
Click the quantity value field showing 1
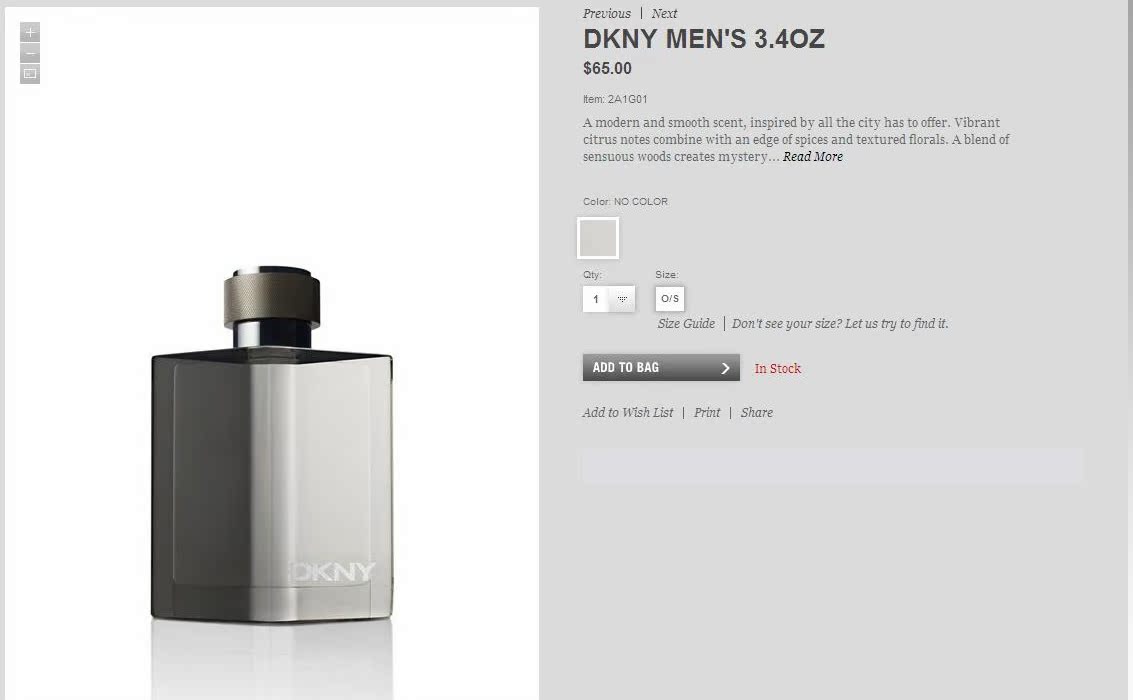coord(596,299)
